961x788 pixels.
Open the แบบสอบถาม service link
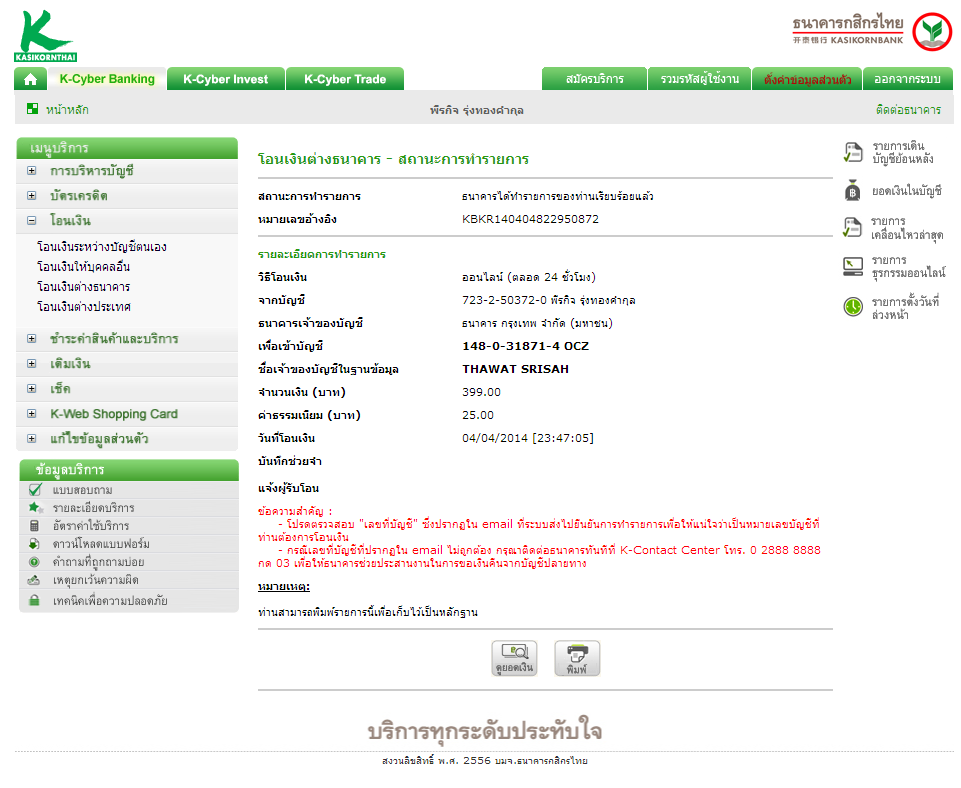[x=83, y=490]
